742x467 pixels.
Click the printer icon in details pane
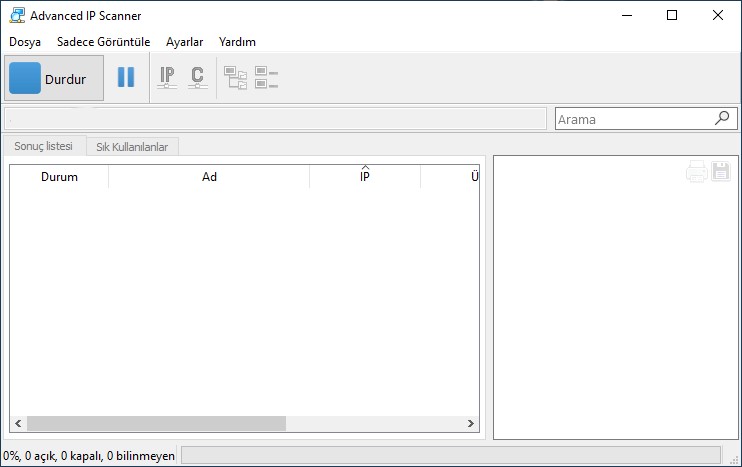(x=697, y=171)
